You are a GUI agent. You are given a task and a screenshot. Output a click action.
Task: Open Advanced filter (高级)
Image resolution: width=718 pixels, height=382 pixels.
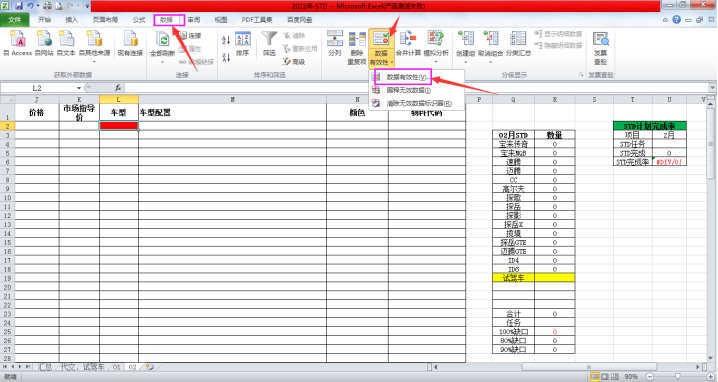coord(294,61)
